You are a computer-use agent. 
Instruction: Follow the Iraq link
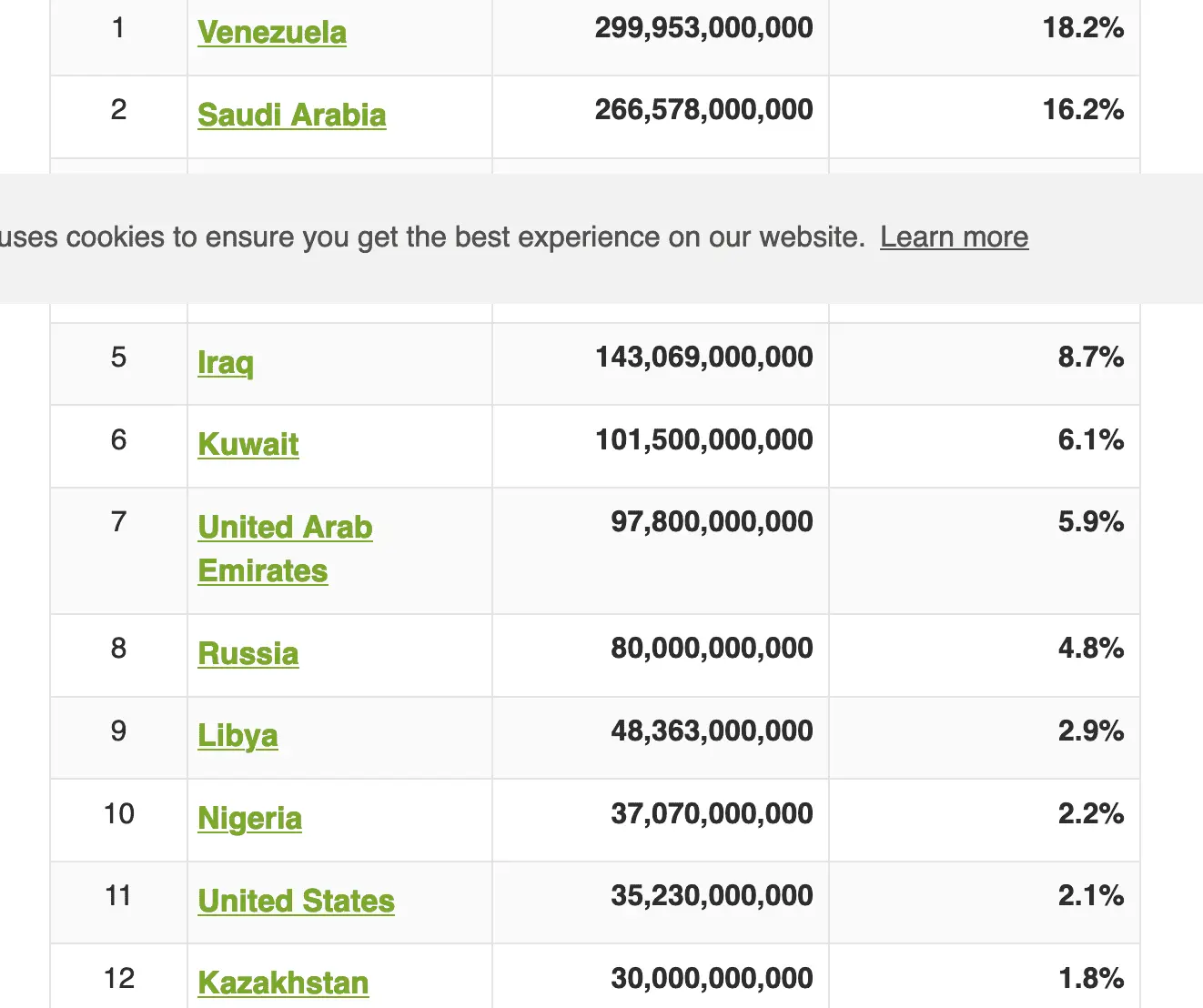click(x=226, y=362)
